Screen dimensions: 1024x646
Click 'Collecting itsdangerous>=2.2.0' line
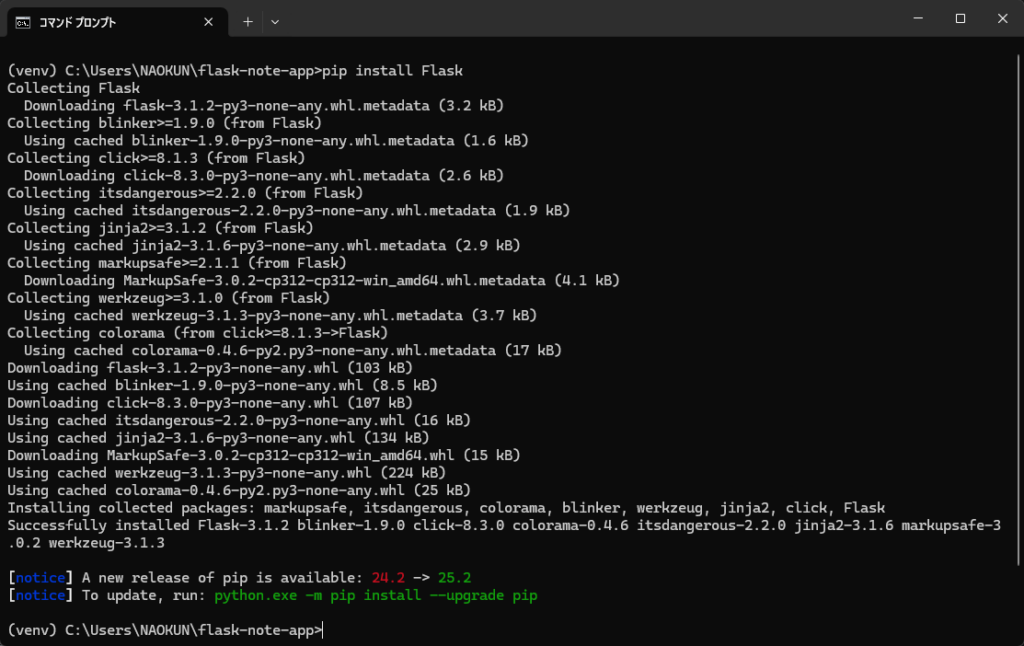click(185, 193)
